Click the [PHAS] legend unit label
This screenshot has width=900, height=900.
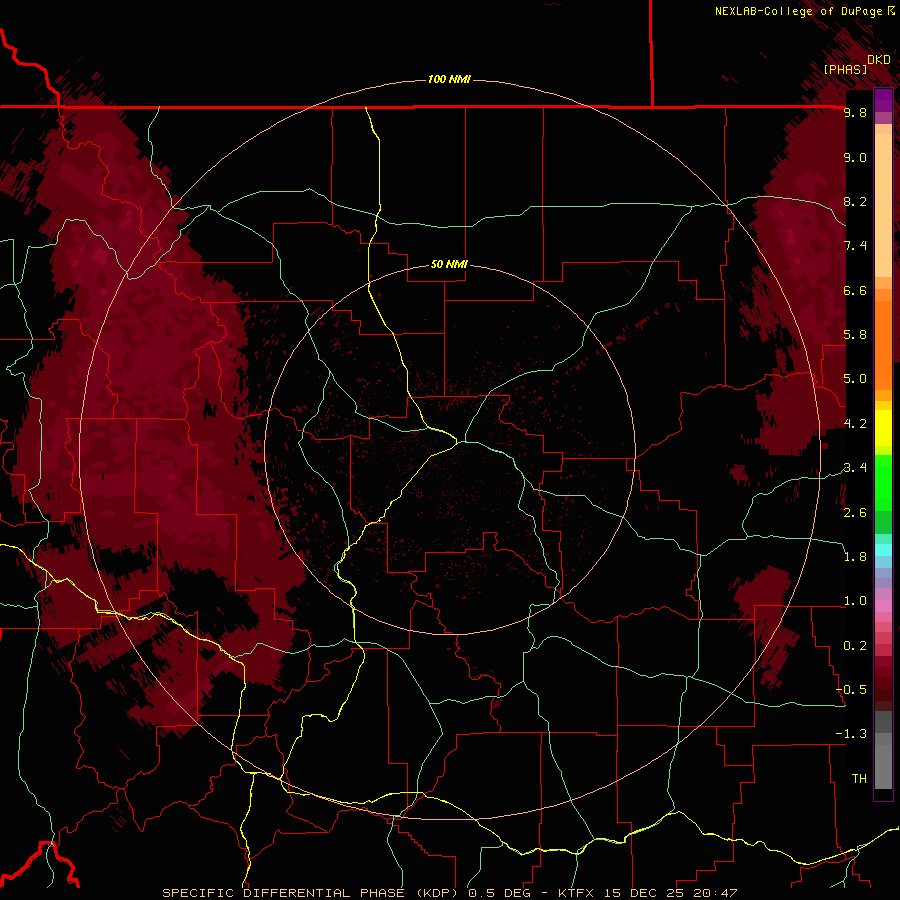(845, 69)
